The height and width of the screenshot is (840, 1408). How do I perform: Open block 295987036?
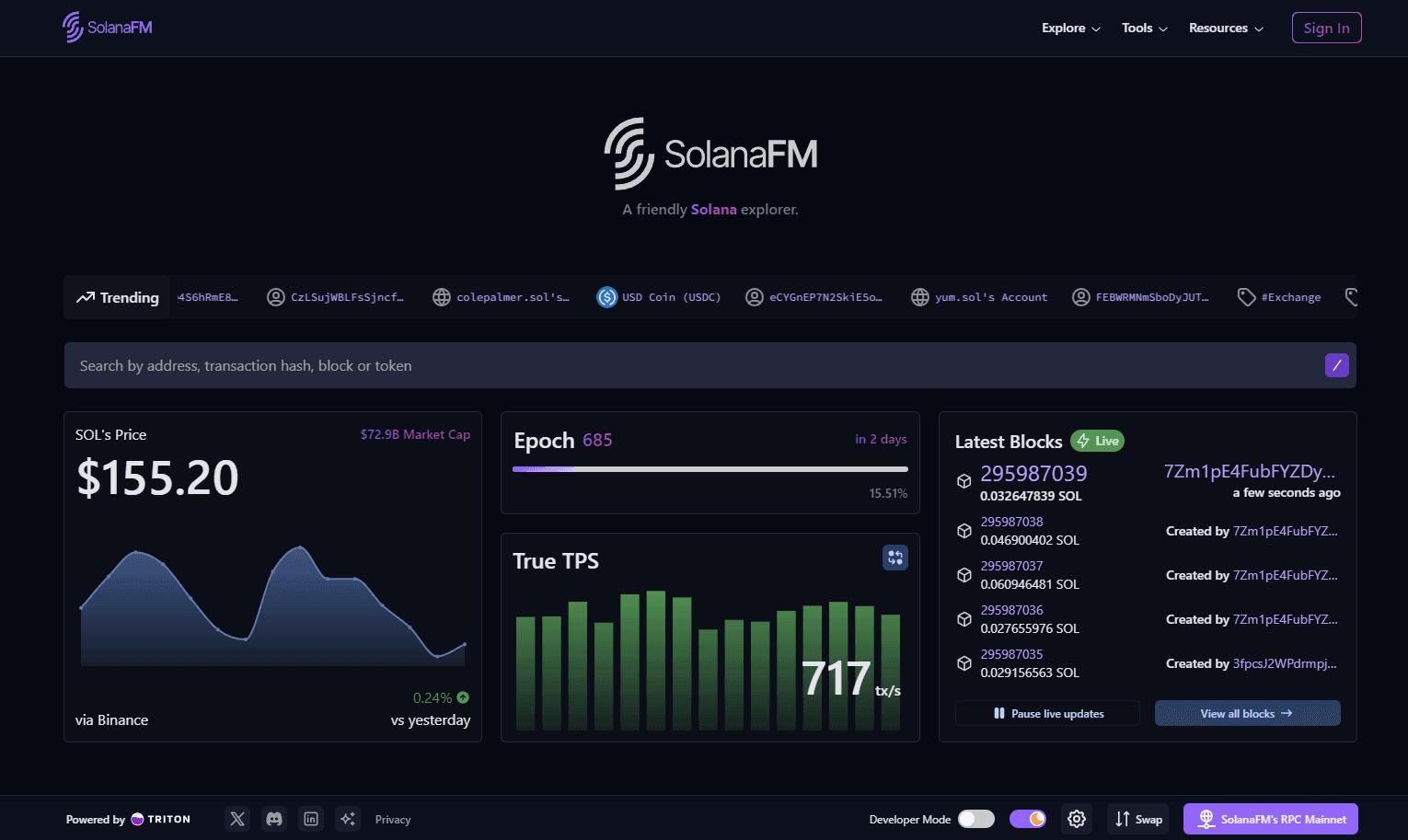[1011, 610]
